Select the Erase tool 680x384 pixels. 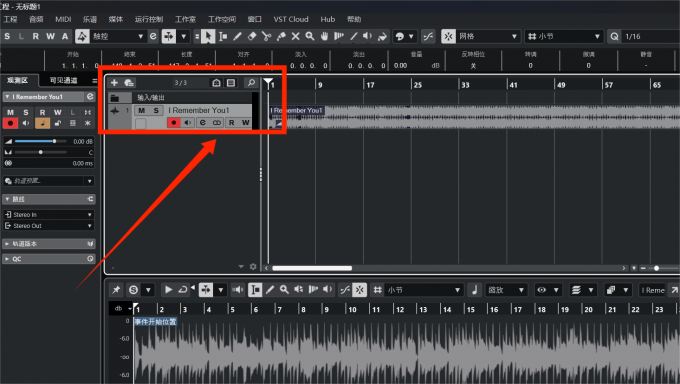coord(252,36)
